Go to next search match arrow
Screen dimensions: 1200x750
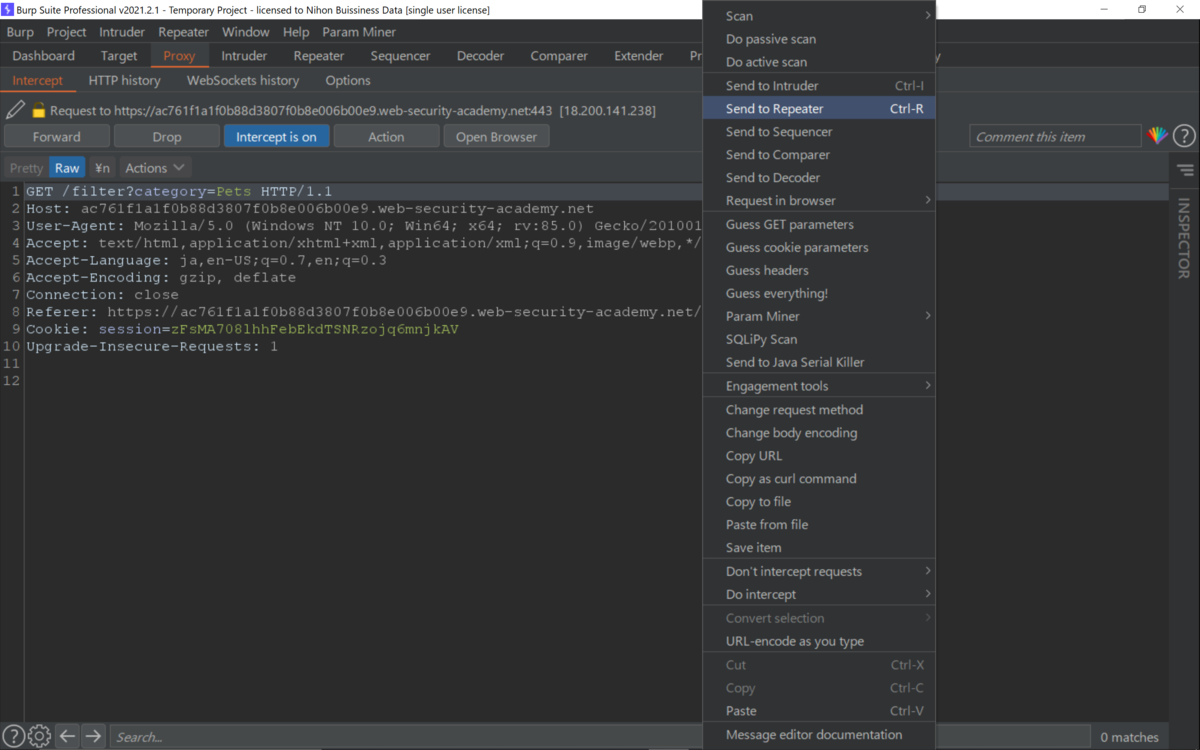(x=93, y=736)
